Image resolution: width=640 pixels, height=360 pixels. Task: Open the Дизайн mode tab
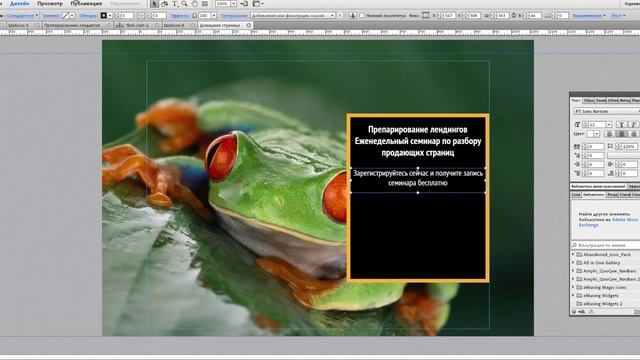tap(19, 3)
